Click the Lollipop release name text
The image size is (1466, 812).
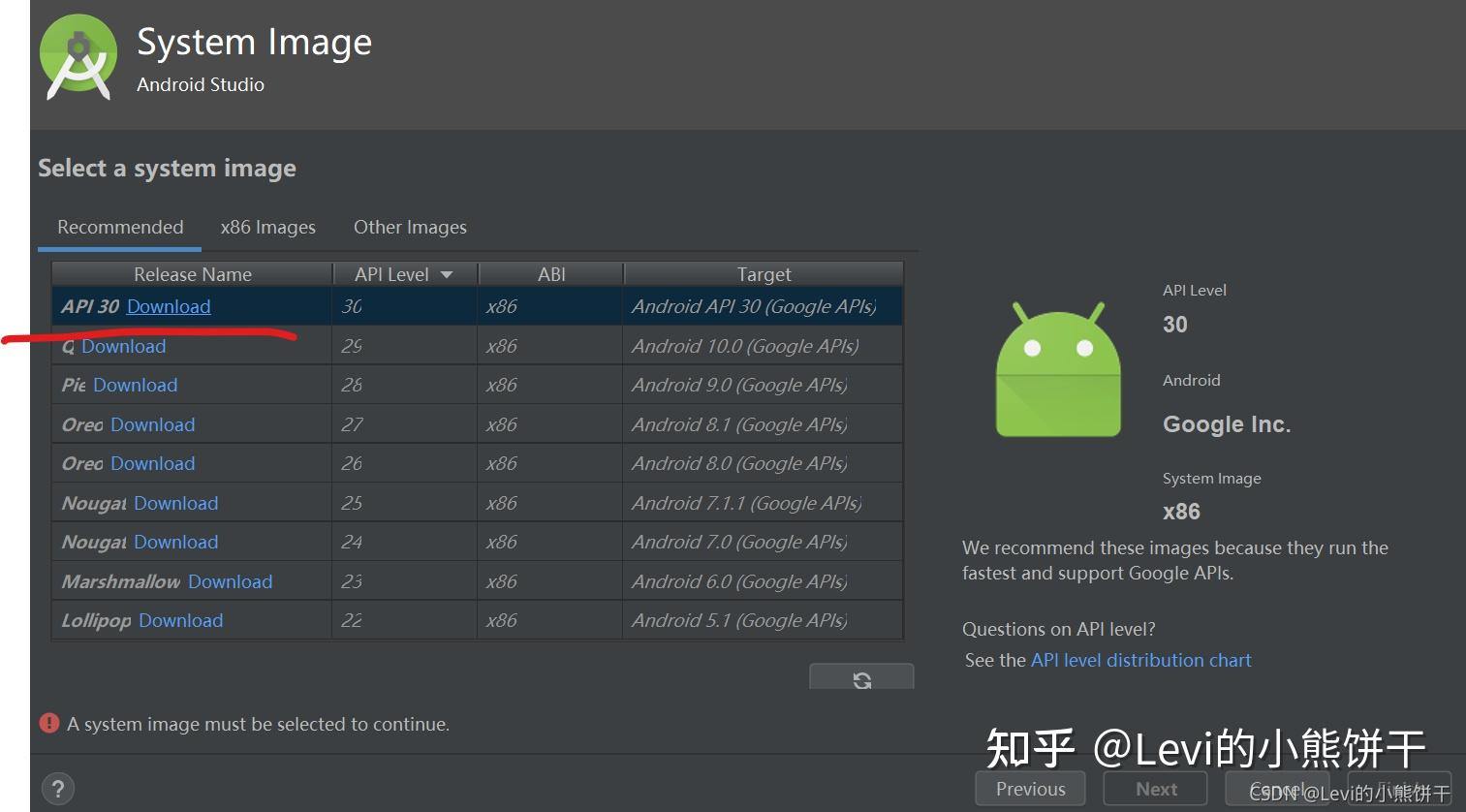tap(96, 621)
